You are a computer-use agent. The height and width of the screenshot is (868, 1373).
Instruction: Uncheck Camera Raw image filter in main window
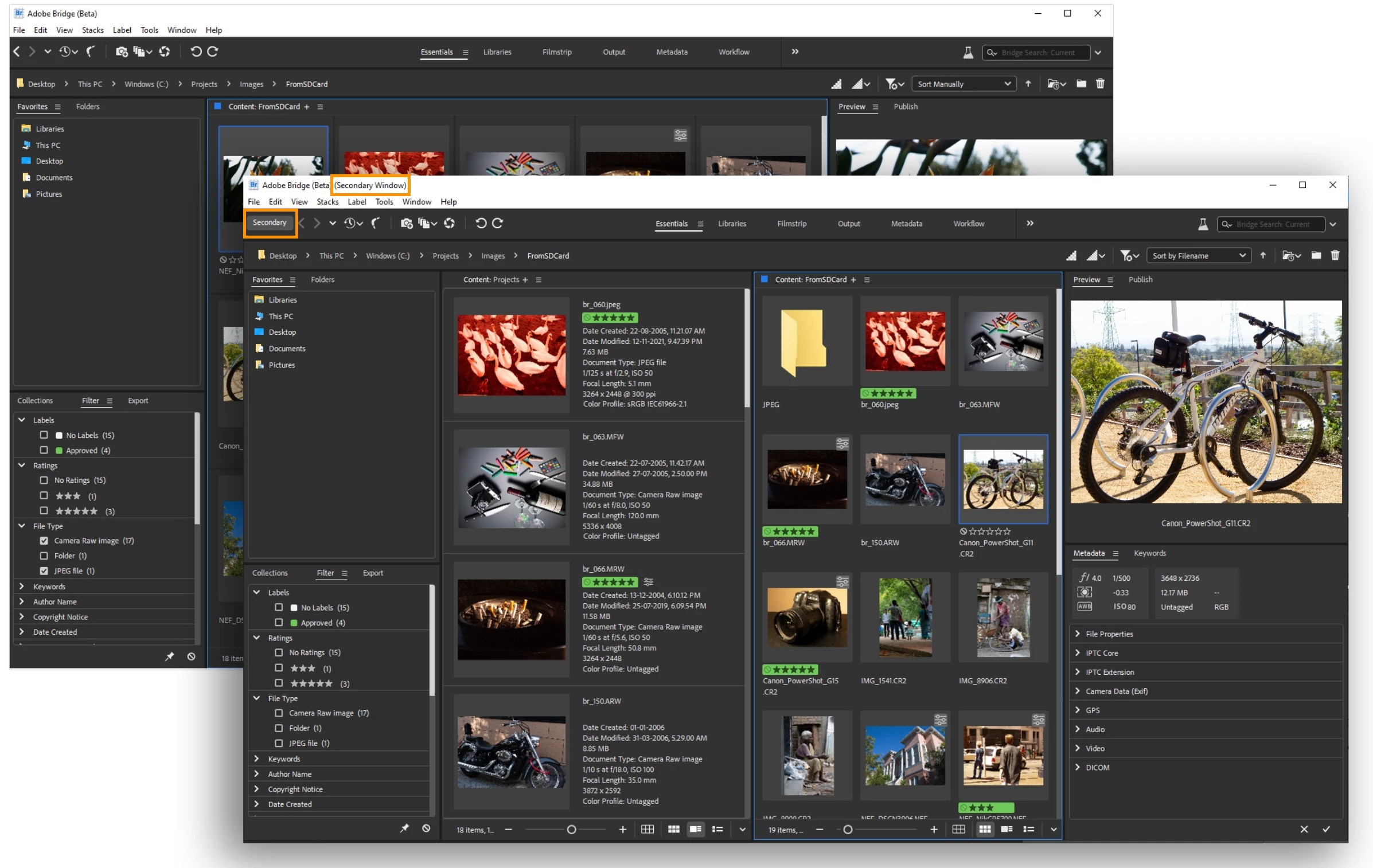pos(44,541)
